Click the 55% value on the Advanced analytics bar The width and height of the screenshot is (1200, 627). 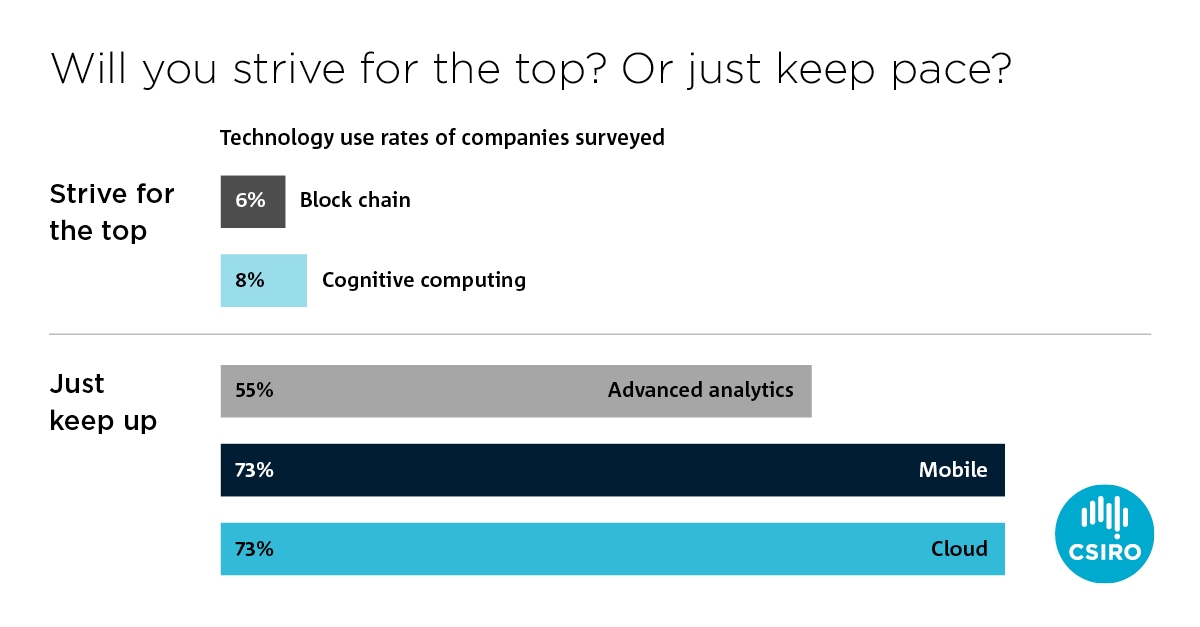[x=254, y=390]
